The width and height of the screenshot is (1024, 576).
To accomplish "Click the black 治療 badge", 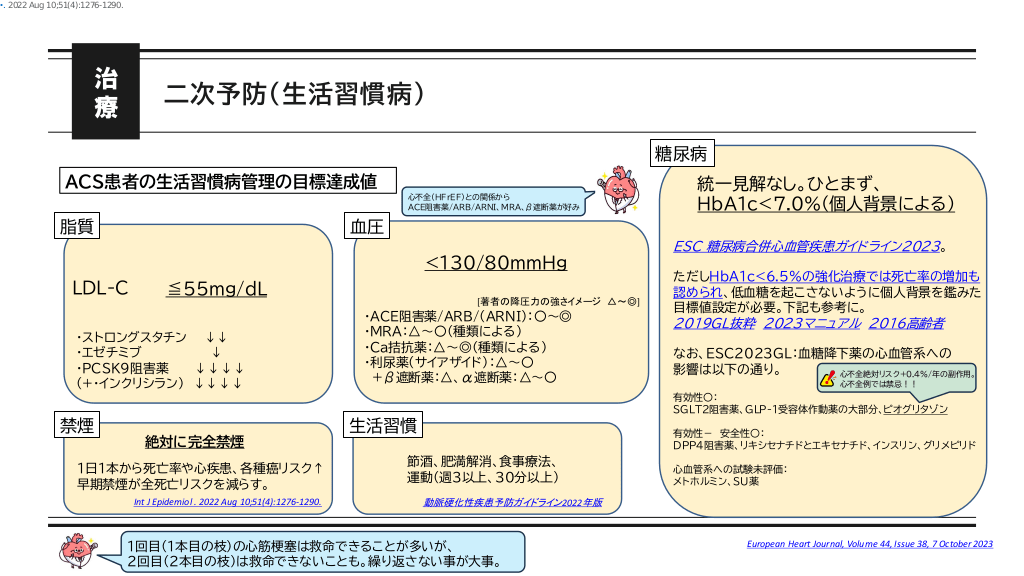I will coord(105,92).
